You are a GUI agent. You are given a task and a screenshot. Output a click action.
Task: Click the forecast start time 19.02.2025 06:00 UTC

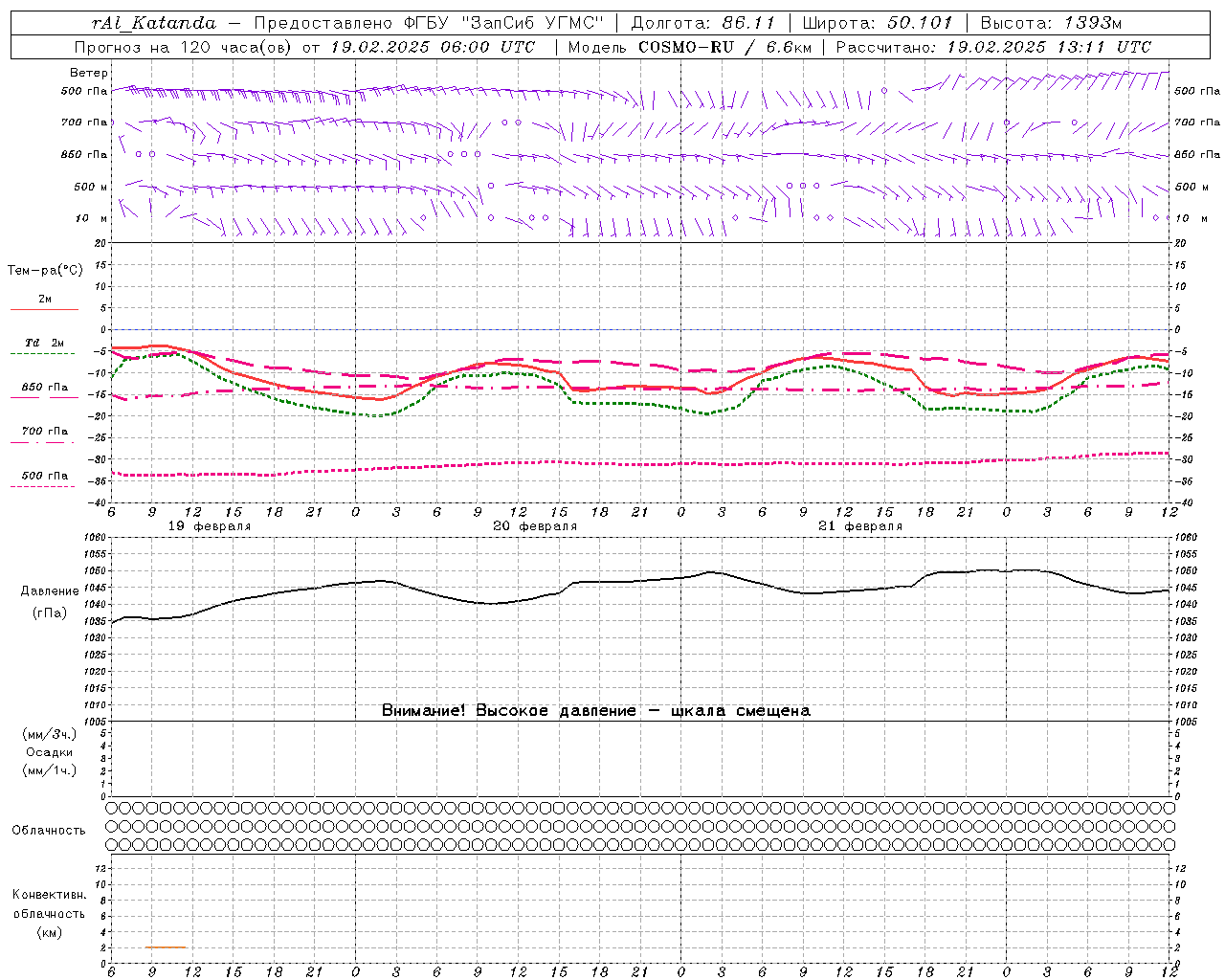point(433,47)
